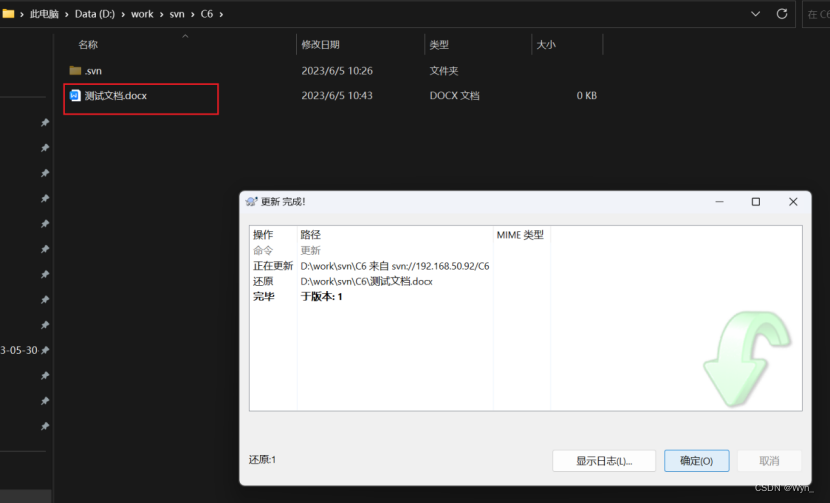
Task: Expand the chevron after svn in breadcrumb
Action: (193, 14)
